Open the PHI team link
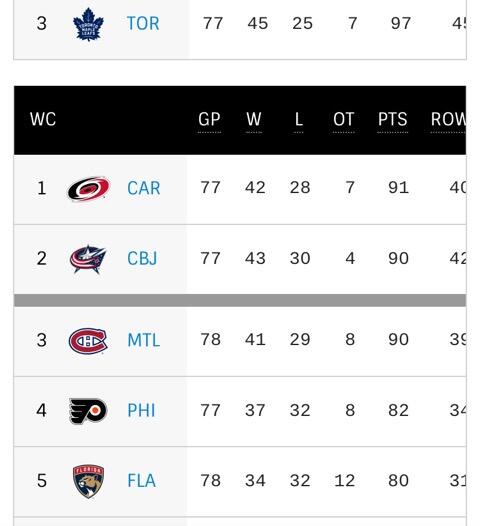The image size is (480, 526). 141,410
